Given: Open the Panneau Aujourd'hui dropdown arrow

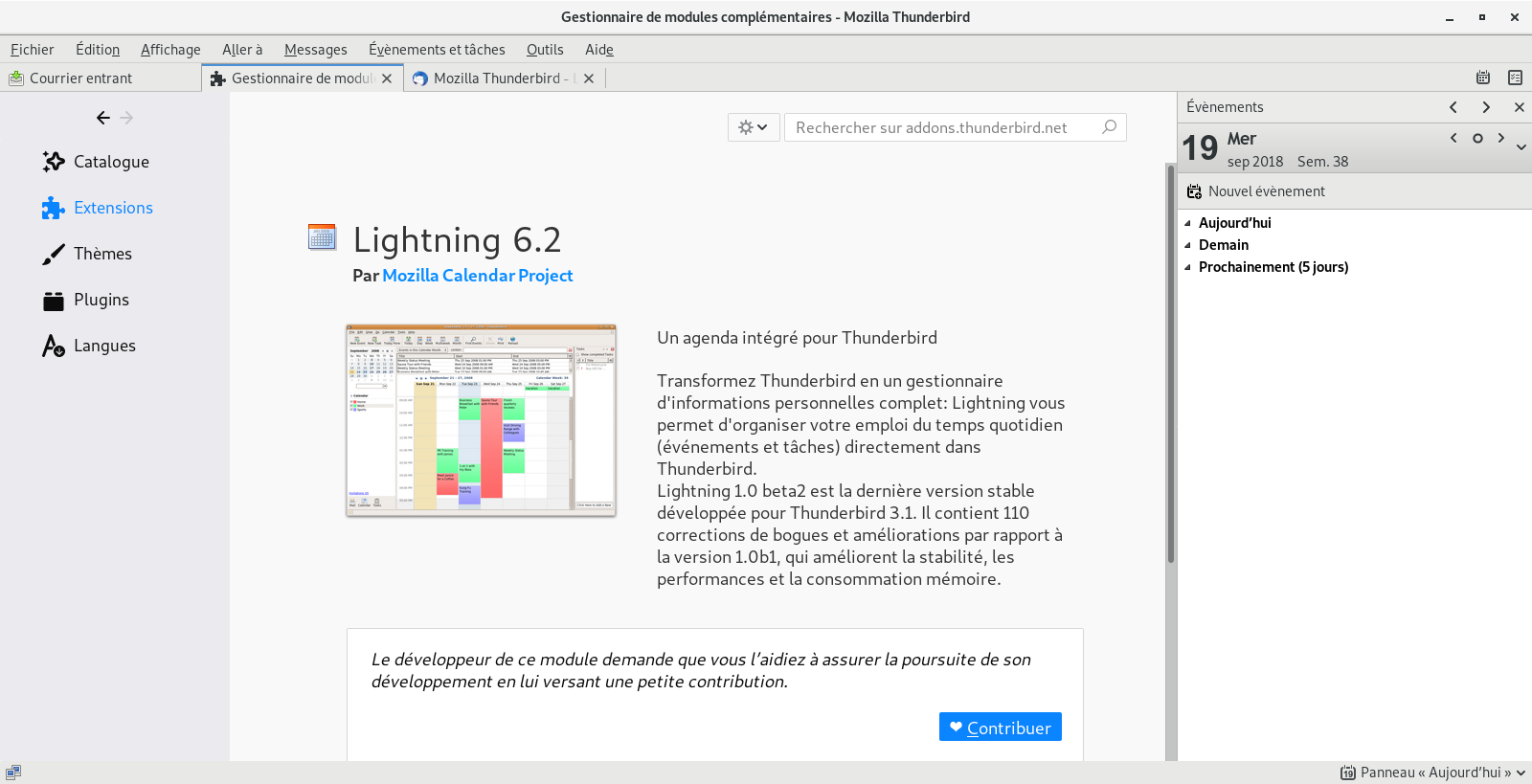Looking at the screenshot, I should tap(1521, 773).
